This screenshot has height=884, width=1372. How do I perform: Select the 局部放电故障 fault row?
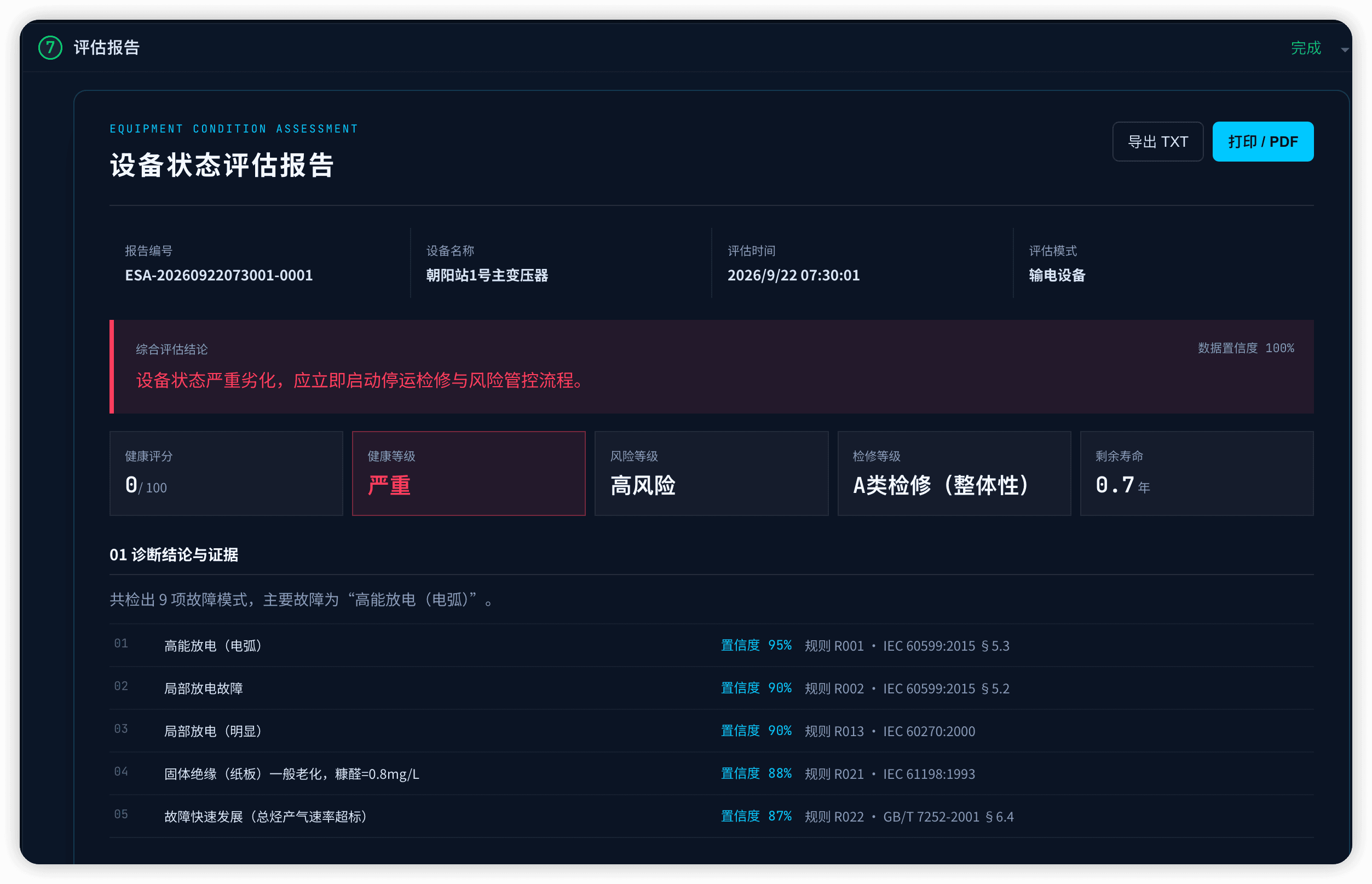(x=712, y=688)
